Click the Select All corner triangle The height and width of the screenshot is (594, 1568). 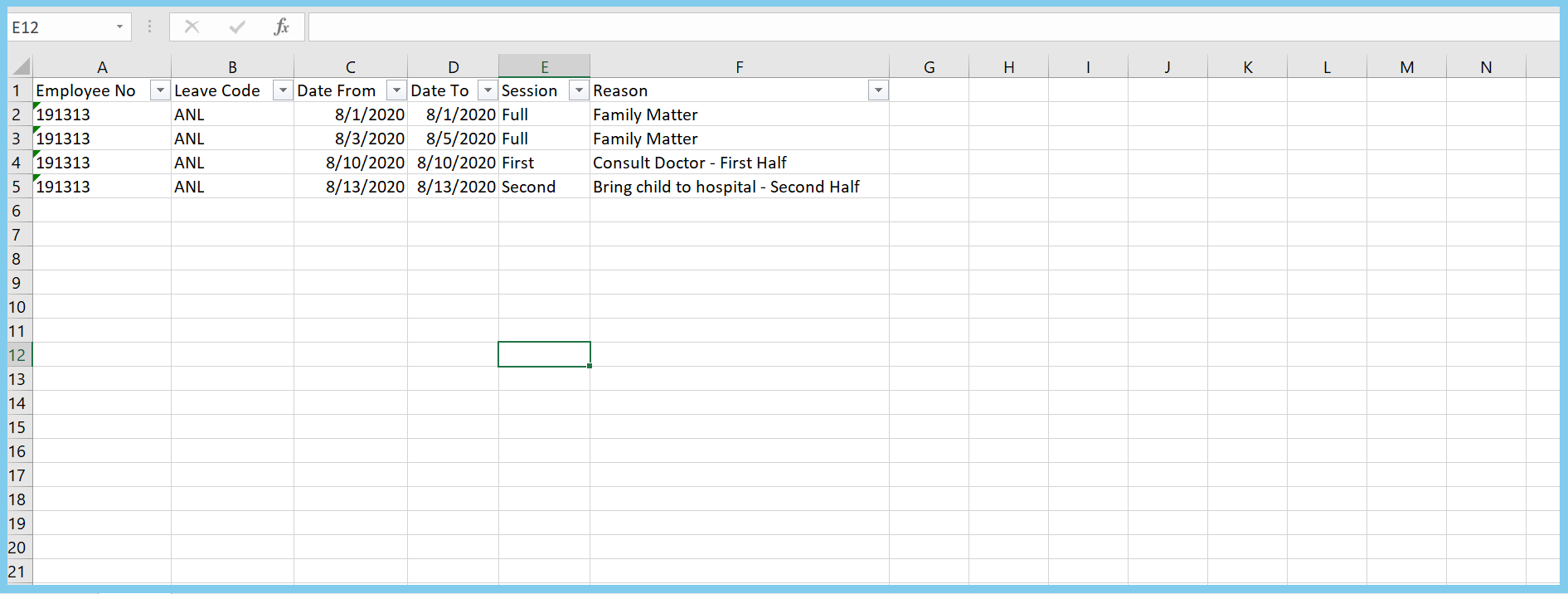point(21,67)
